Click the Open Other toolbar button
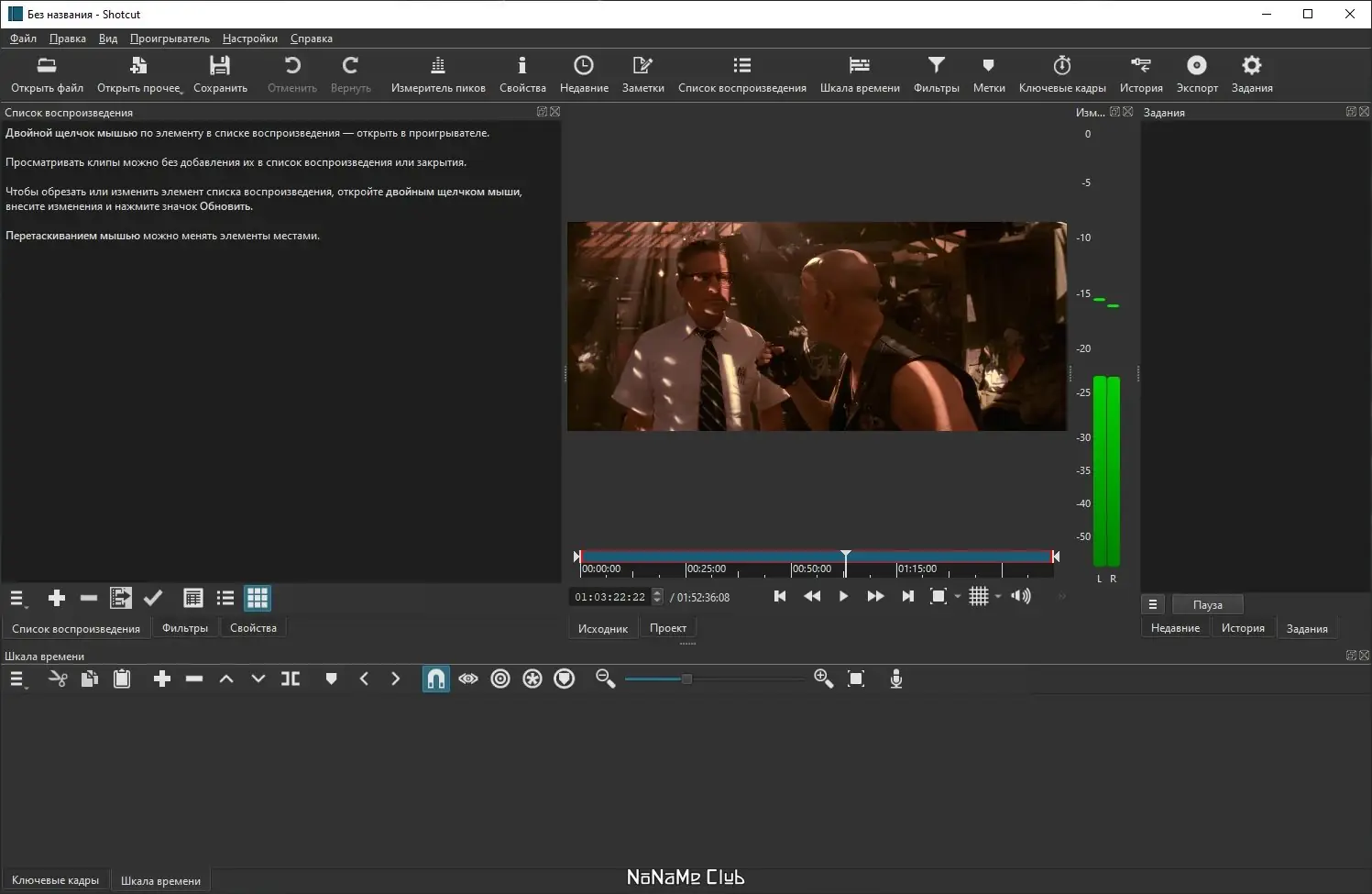Image resolution: width=1372 pixels, height=894 pixels. pyautogui.click(x=139, y=74)
